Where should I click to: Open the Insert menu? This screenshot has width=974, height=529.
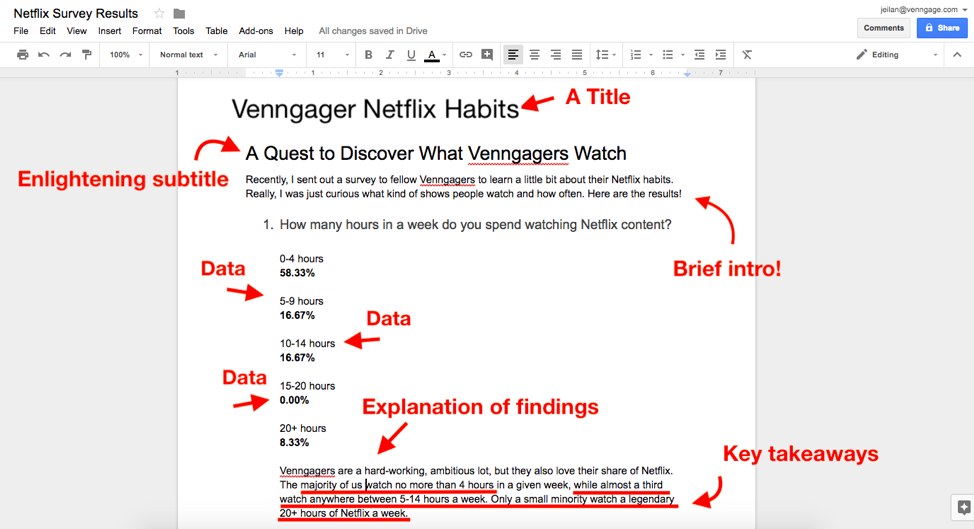tap(109, 30)
